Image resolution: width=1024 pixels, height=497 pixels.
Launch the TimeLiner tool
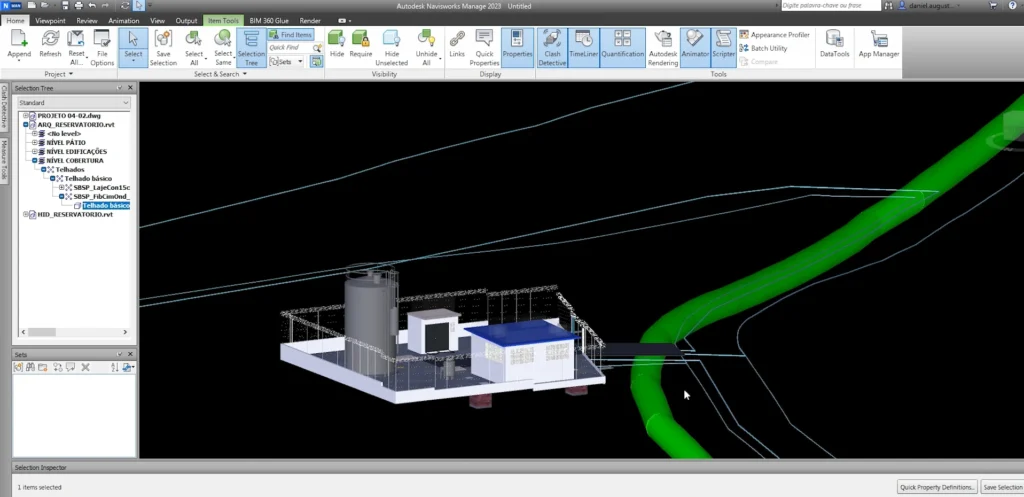point(582,45)
